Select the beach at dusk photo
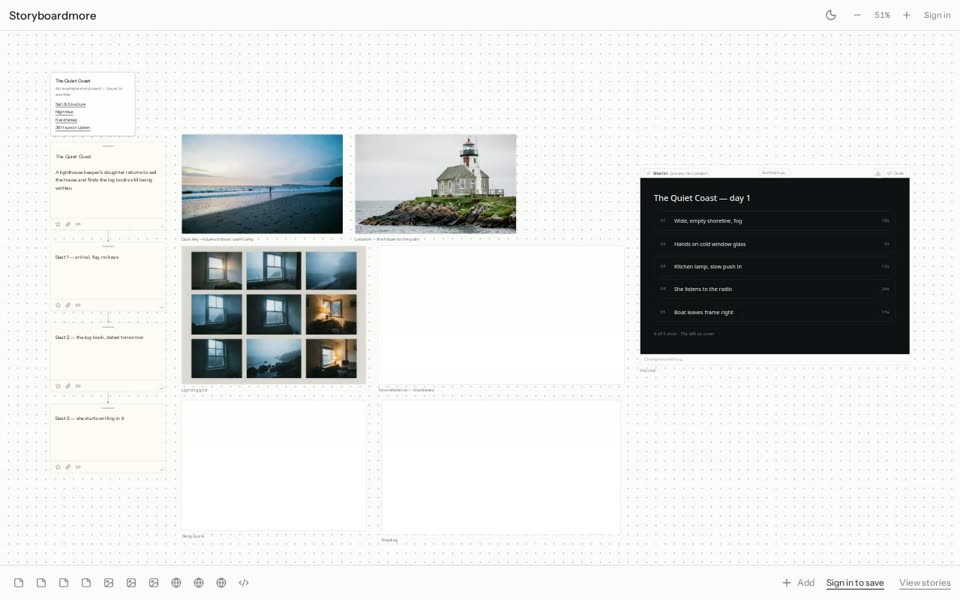This screenshot has height=600, width=960. click(x=262, y=184)
